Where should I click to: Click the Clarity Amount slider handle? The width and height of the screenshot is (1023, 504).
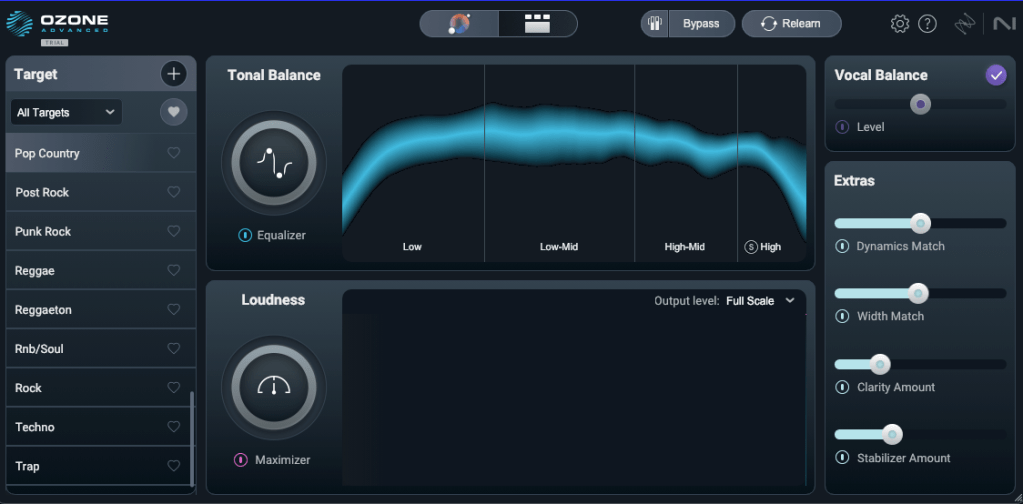click(x=880, y=364)
